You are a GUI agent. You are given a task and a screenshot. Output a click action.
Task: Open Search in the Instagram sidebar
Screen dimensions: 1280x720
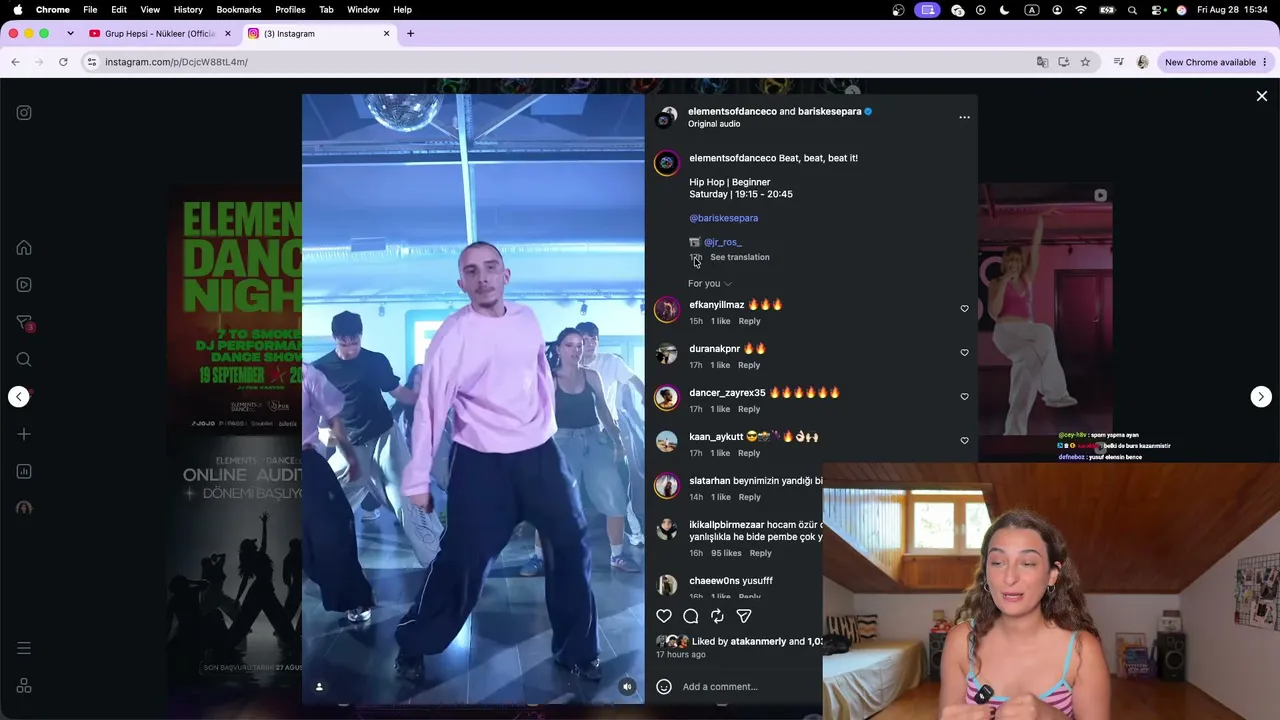24,359
